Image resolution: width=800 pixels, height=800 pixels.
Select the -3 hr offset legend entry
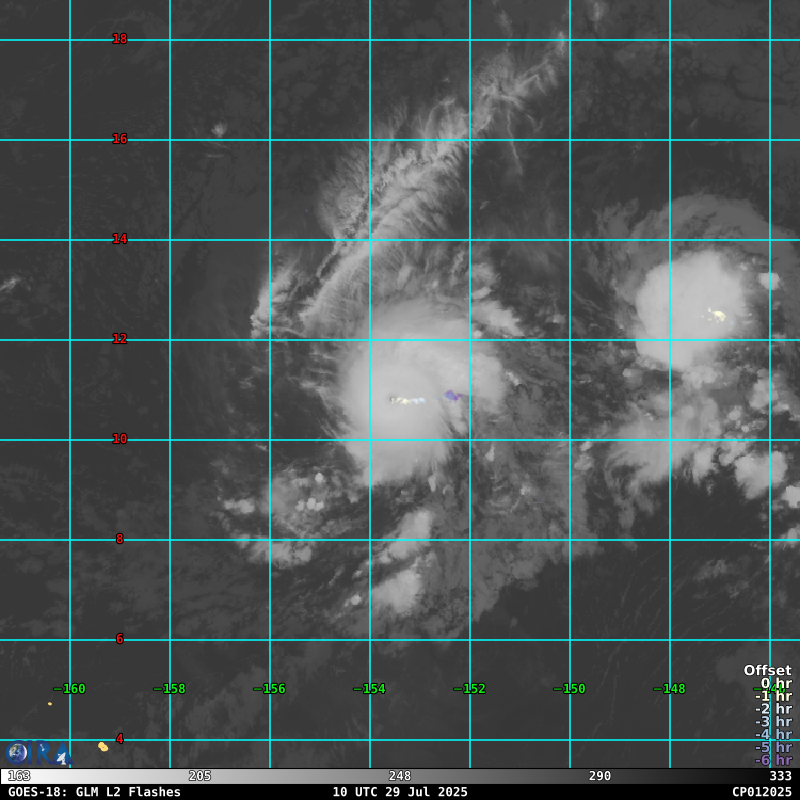[x=773, y=722]
